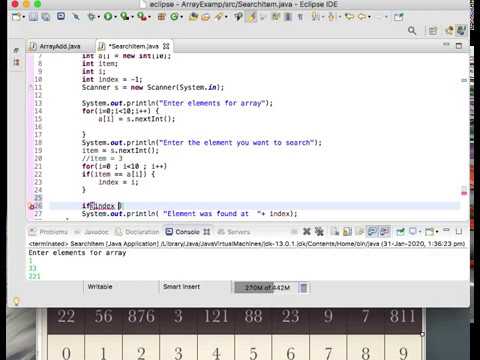The height and width of the screenshot is (360, 480).
Task: Click the Coverage launch icon
Action: coord(124,16)
